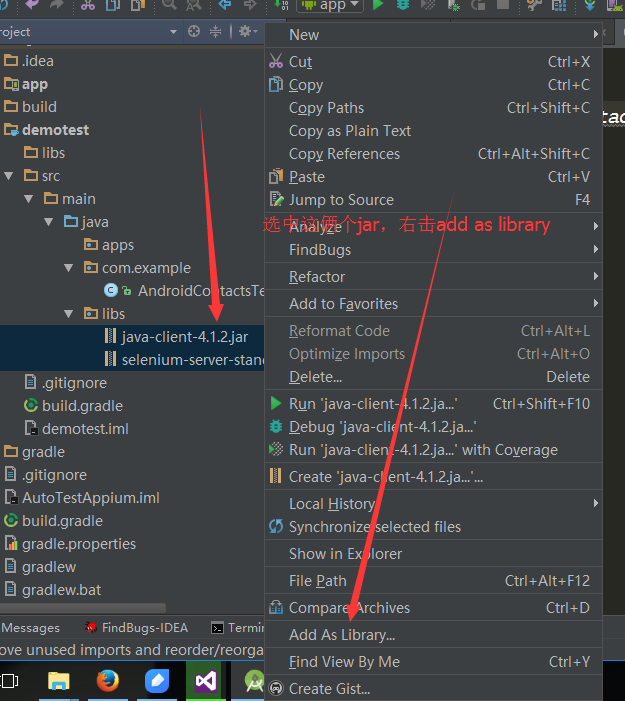Collapse the main folder arrow

tap(29, 199)
